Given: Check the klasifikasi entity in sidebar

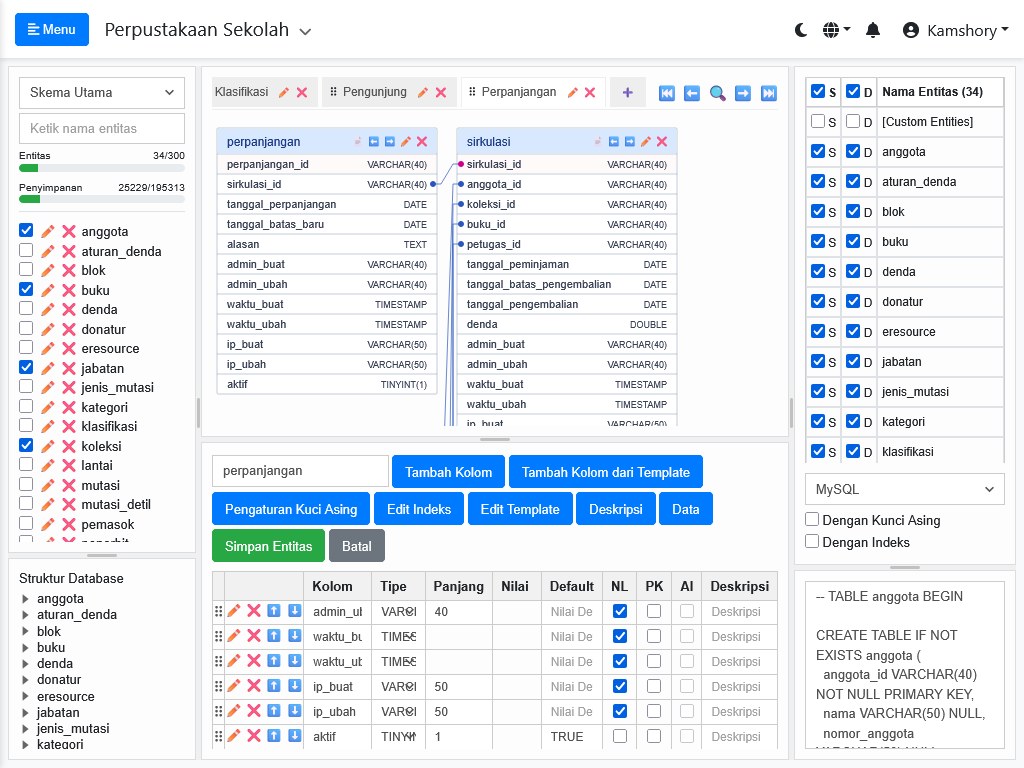Looking at the screenshot, I should (x=26, y=425).
